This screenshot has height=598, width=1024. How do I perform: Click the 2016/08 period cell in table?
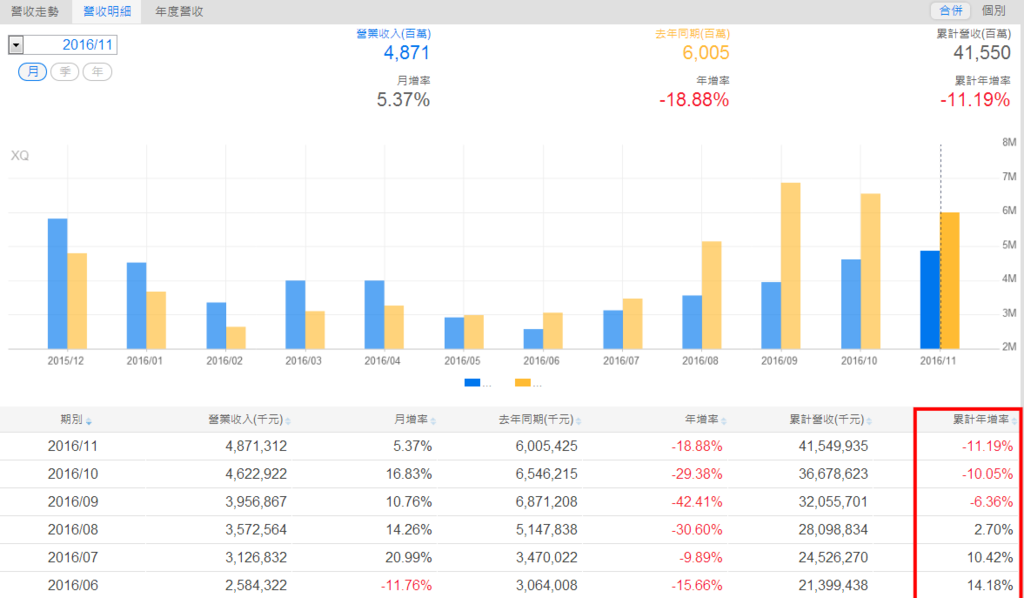point(72,529)
